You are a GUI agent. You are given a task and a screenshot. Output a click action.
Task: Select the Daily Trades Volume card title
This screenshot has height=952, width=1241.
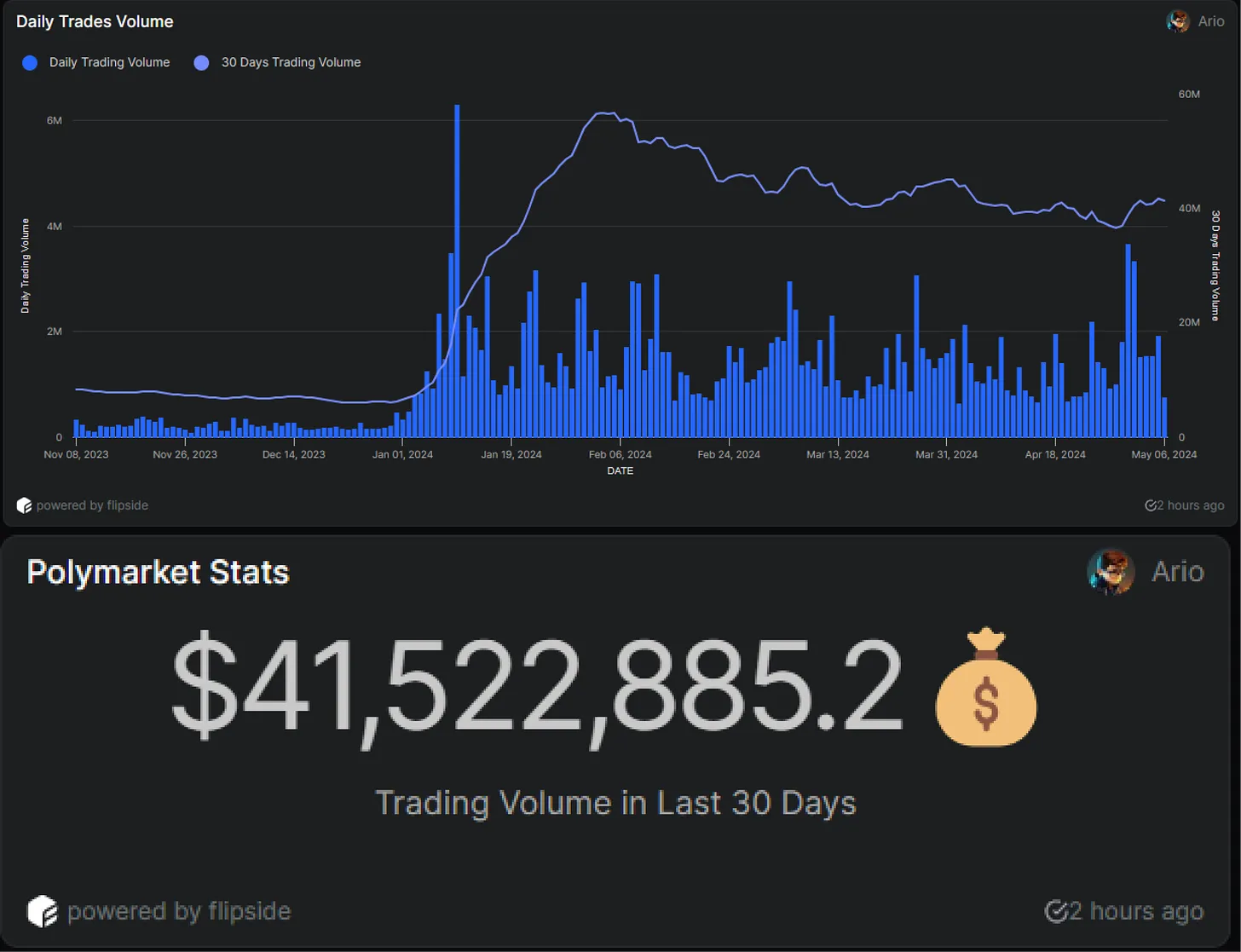click(x=95, y=21)
